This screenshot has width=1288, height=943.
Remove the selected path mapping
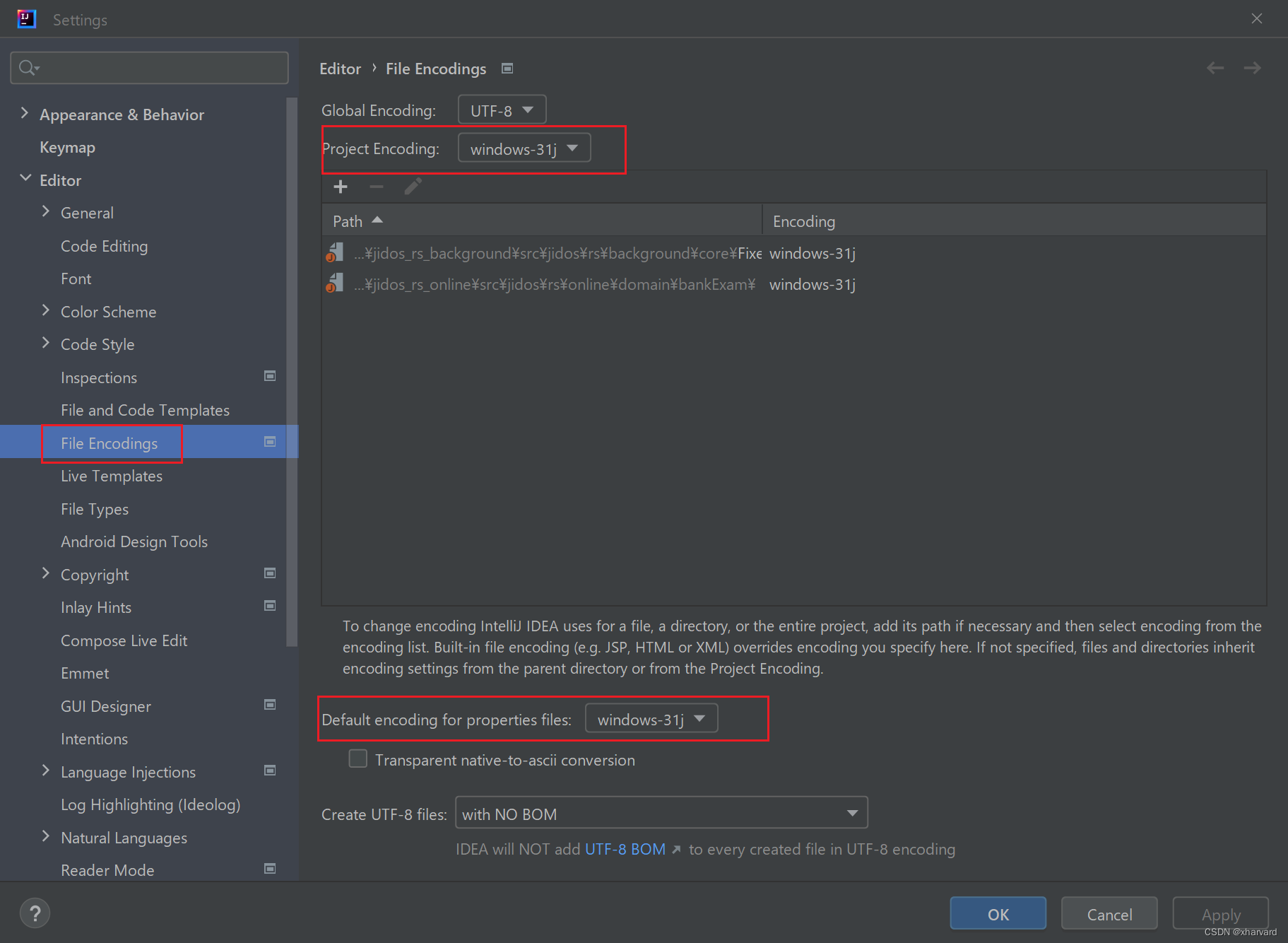[376, 186]
